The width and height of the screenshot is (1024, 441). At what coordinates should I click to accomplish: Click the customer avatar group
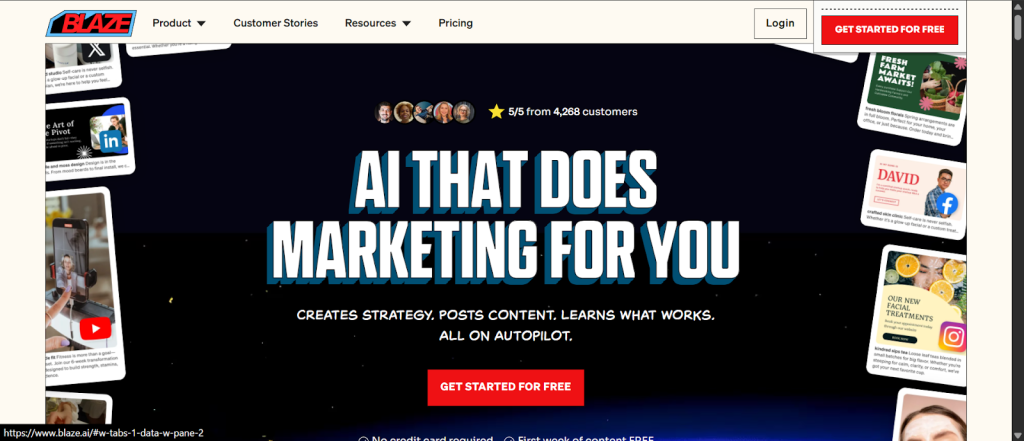click(424, 112)
